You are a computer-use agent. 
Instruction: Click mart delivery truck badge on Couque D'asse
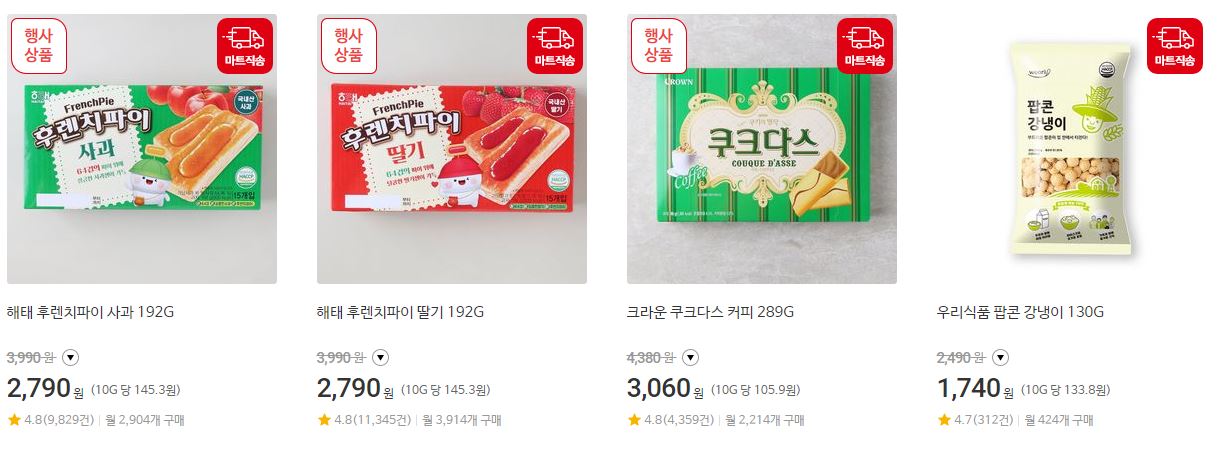865,46
